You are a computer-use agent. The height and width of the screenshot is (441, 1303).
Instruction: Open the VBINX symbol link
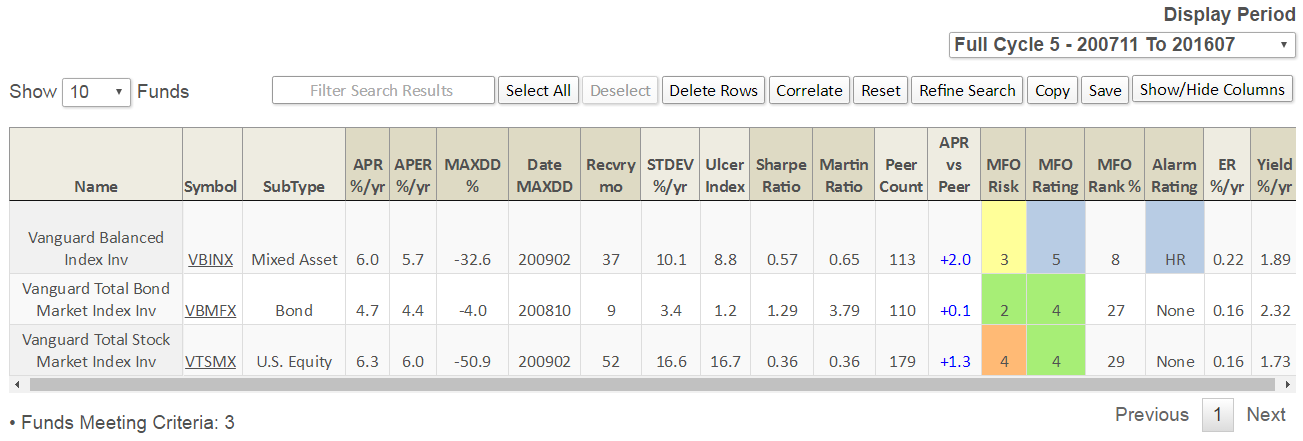click(x=210, y=260)
